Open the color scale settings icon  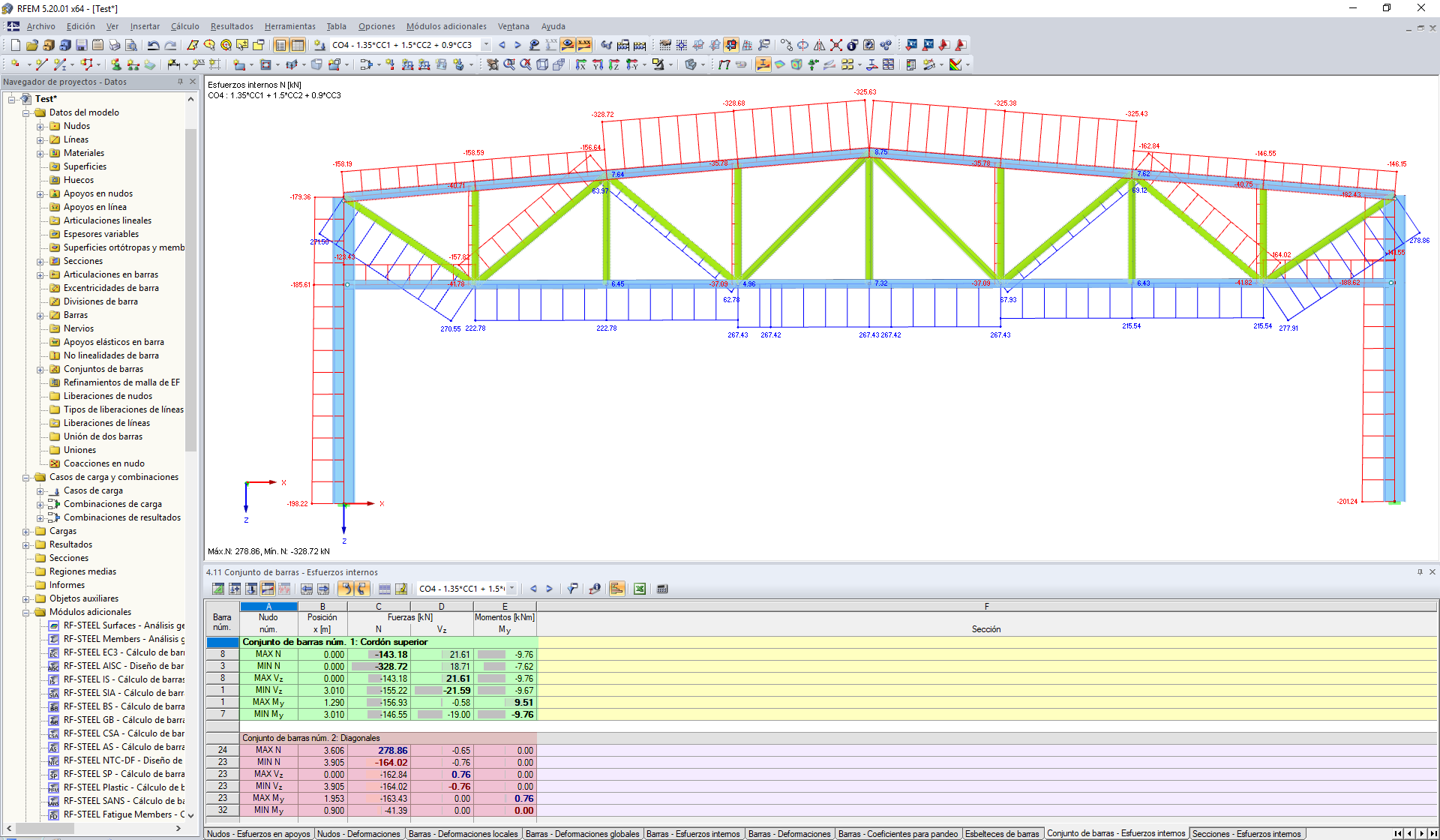point(955,64)
